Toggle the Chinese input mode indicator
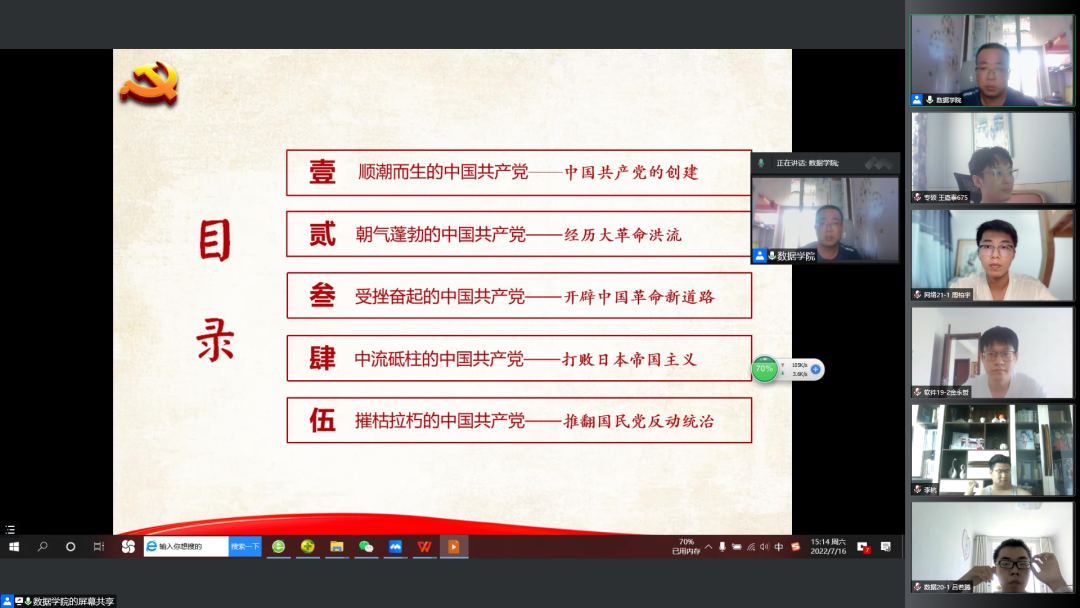This screenshot has height=608, width=1080. 779,547
